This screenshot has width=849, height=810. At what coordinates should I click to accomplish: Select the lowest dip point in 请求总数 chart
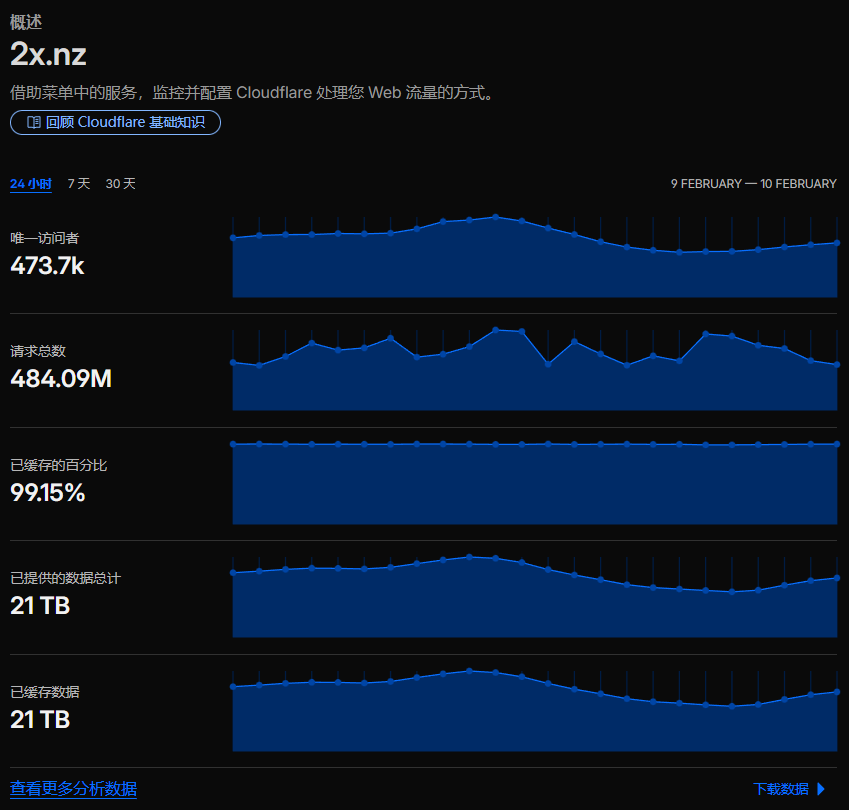point(548,364)
